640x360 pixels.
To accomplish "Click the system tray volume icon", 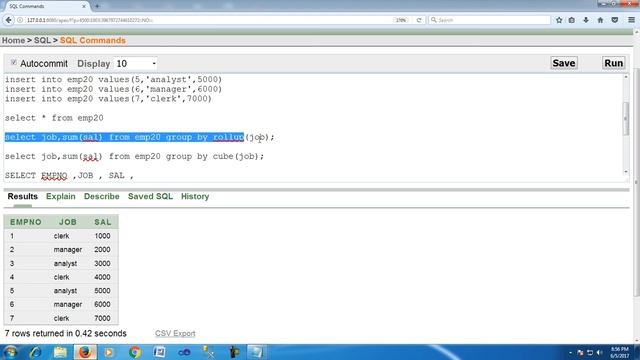I will click(x=599, y=352).
